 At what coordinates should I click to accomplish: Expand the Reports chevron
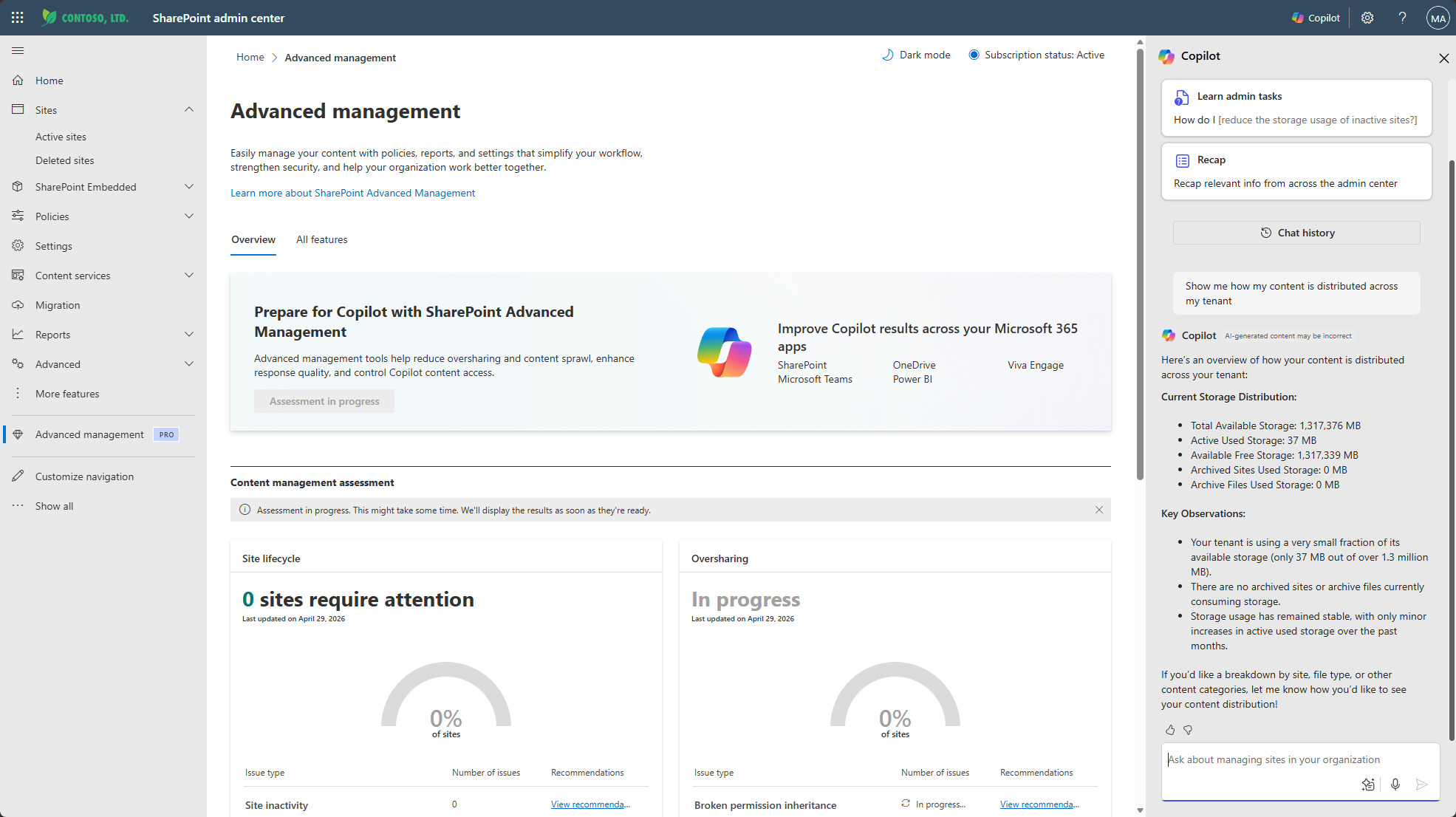189,334
